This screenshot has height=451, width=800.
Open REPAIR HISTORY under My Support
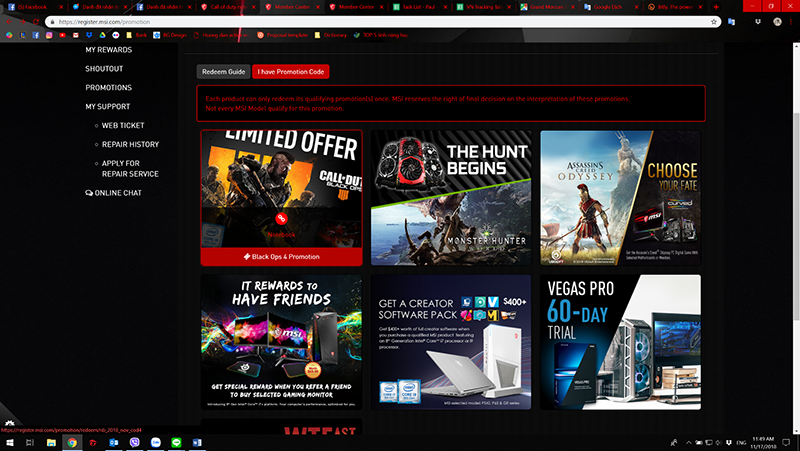(x=130, y=144)
